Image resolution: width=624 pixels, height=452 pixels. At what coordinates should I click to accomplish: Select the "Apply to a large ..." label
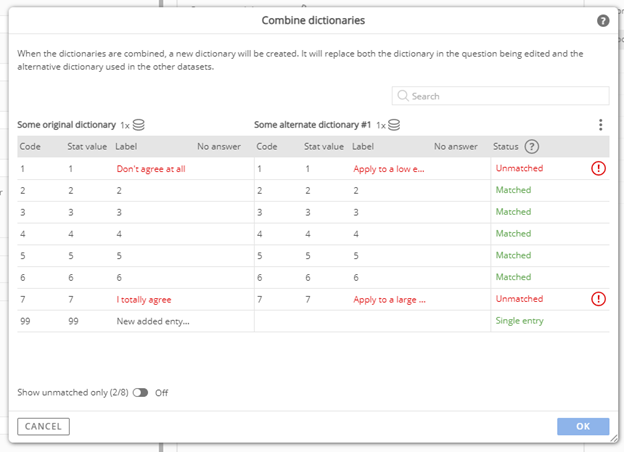(x=389, y=300)
